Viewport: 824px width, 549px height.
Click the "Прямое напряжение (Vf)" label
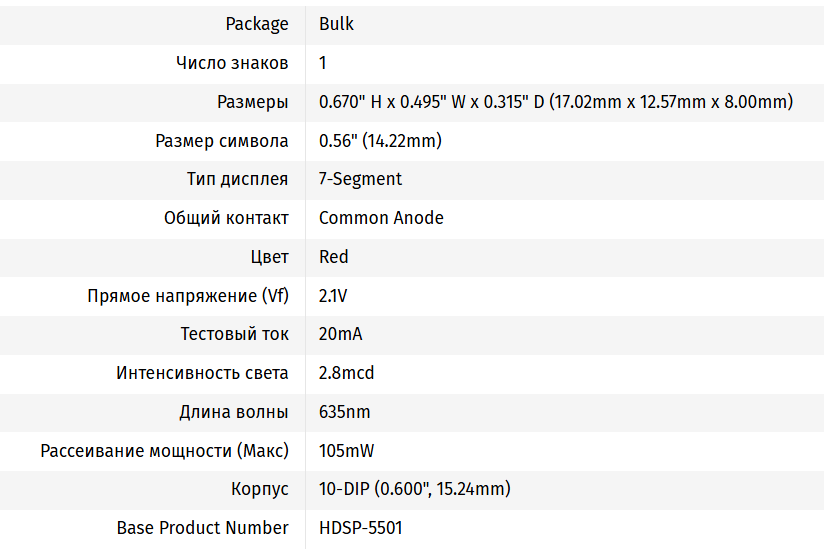pyautogui.click(x=188, y=296)
